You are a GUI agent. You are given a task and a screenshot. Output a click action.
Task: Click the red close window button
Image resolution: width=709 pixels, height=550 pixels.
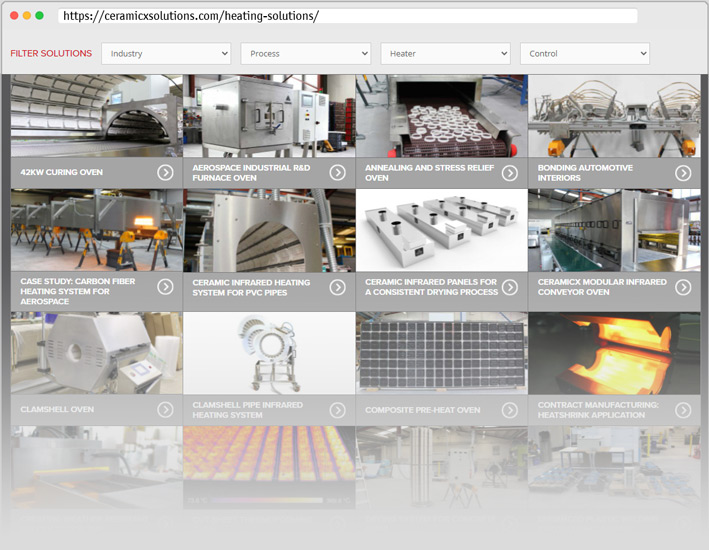pos(14,15)
